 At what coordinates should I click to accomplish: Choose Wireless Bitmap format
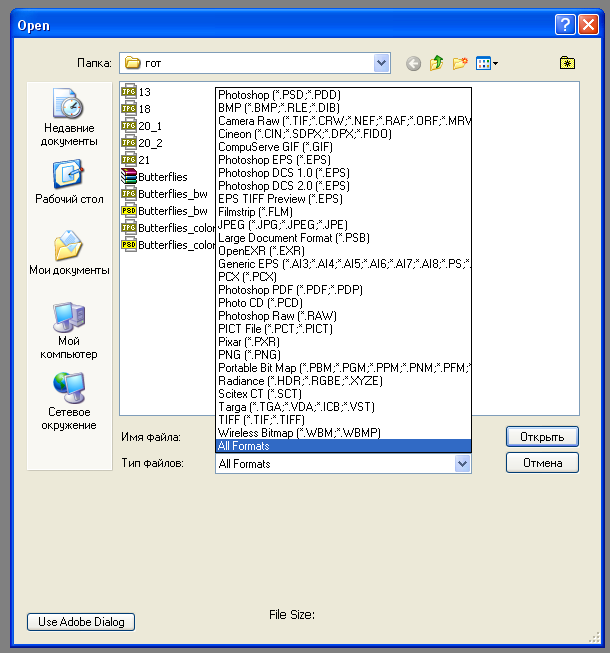click(344, 433)
